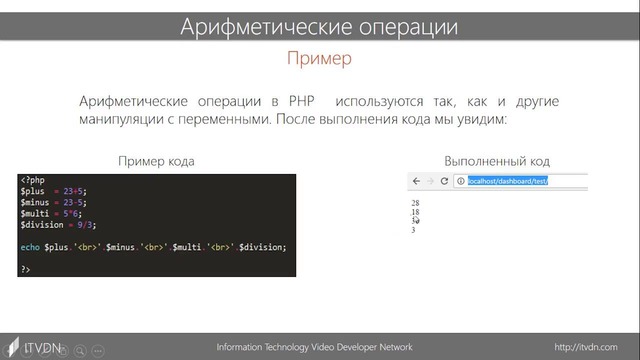This screenshot has width=640, height=360.
Task: Click the output value "18"
Action: [415, 212]
